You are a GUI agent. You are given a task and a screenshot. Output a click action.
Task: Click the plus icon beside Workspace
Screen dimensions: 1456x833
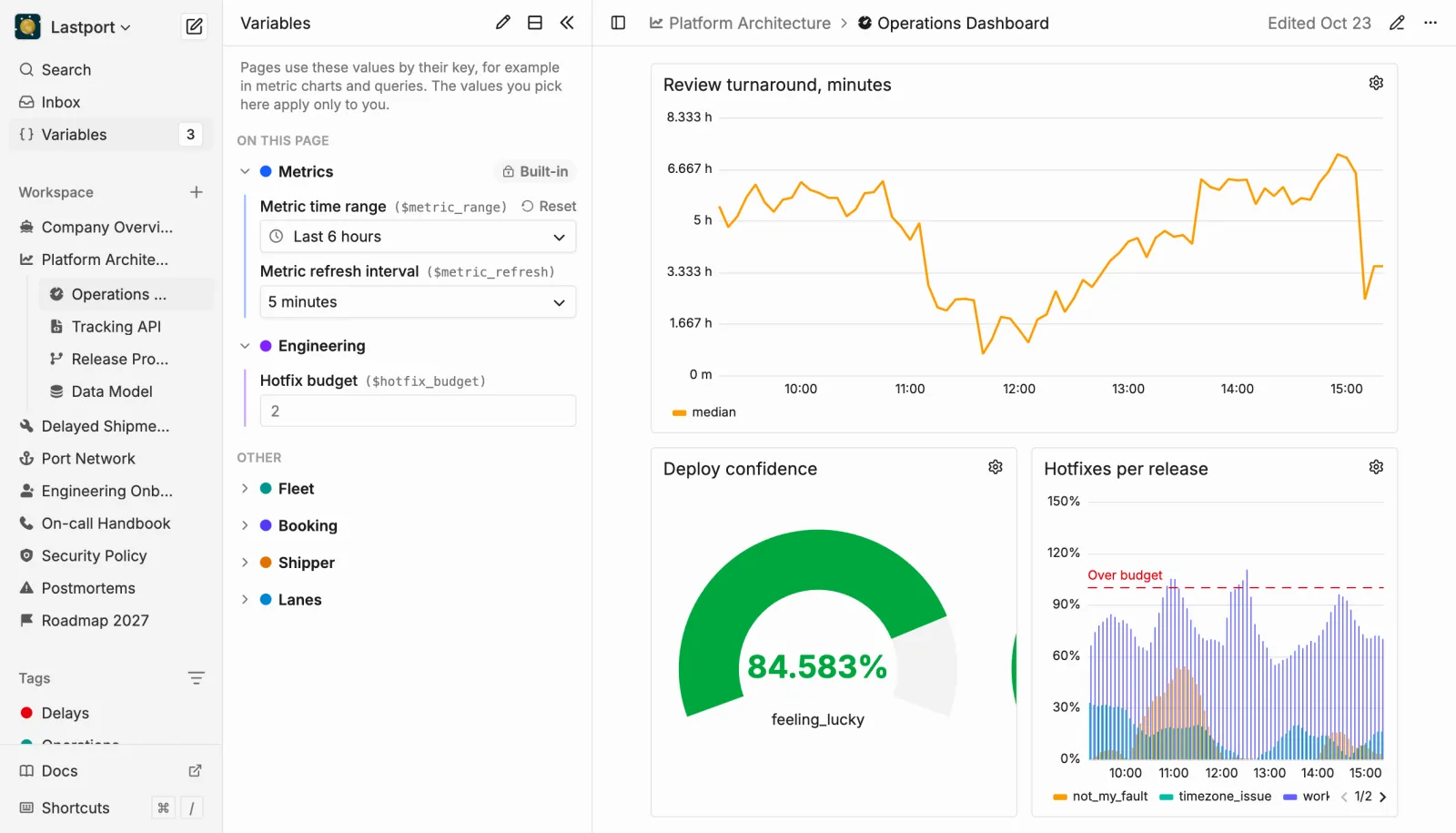click(196, 192)
